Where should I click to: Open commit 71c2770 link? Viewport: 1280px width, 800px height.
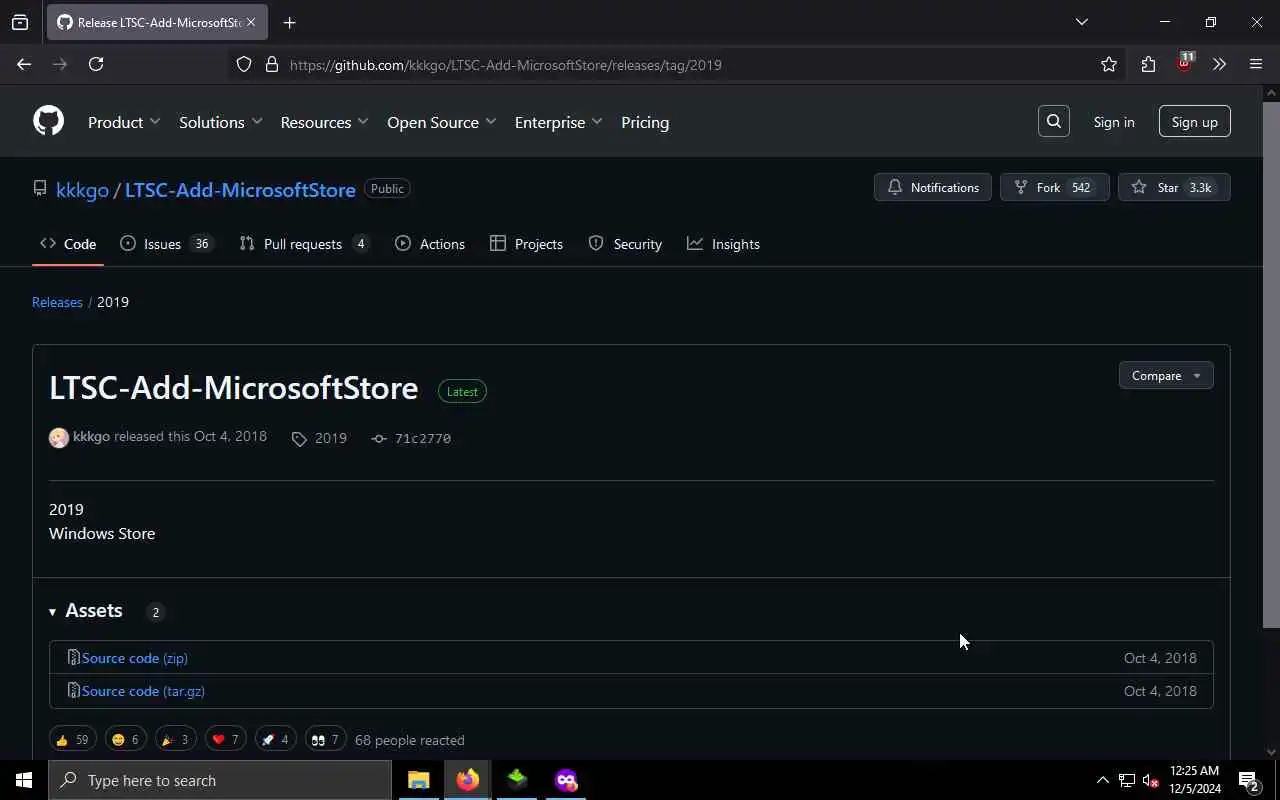click(412, 438)
